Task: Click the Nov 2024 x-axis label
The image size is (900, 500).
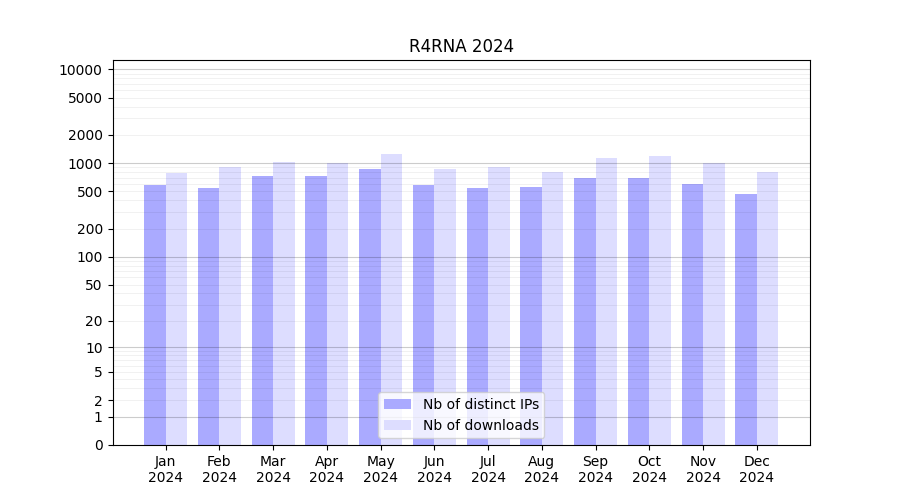Action: (703, 469)
